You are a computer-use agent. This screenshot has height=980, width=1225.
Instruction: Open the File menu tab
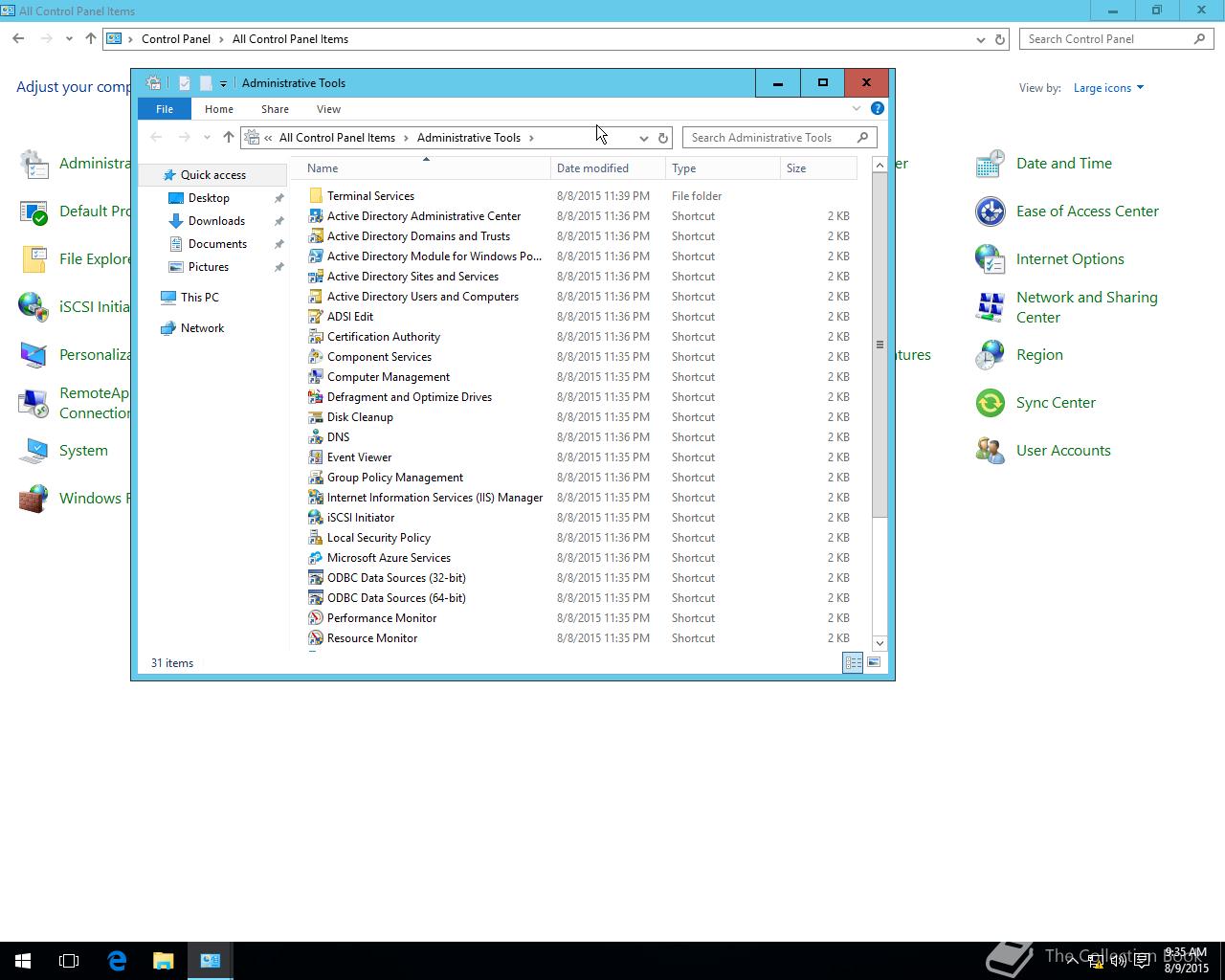pos(165,109)
